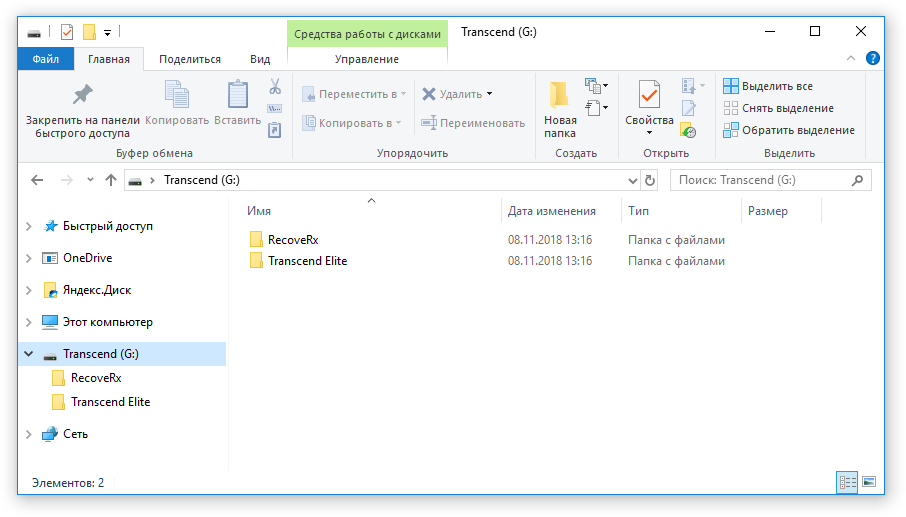Open the Удалить dropdown arrow
This screenshot has height=517, width=906.
(x=489, y=94)
